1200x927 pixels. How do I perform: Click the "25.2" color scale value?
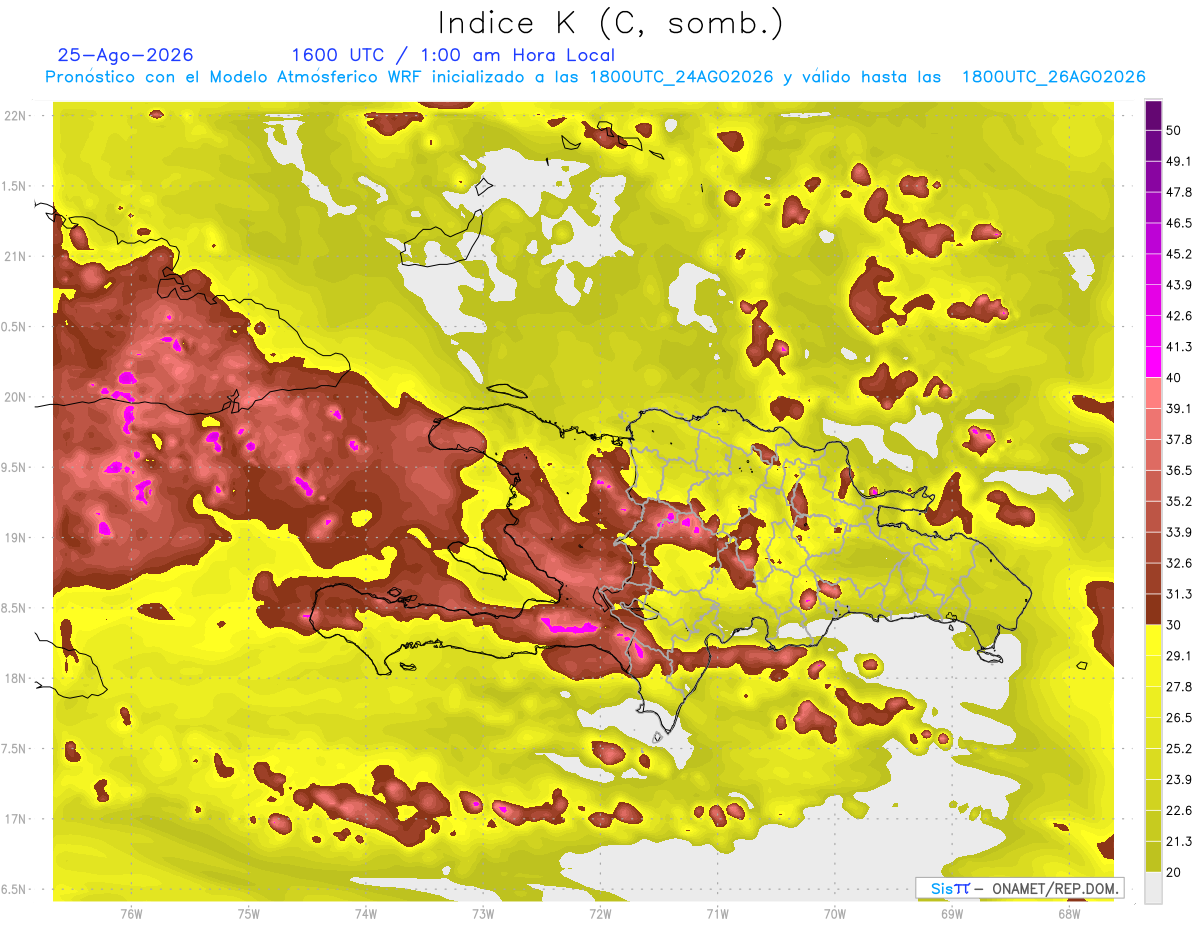(1179, 748)
